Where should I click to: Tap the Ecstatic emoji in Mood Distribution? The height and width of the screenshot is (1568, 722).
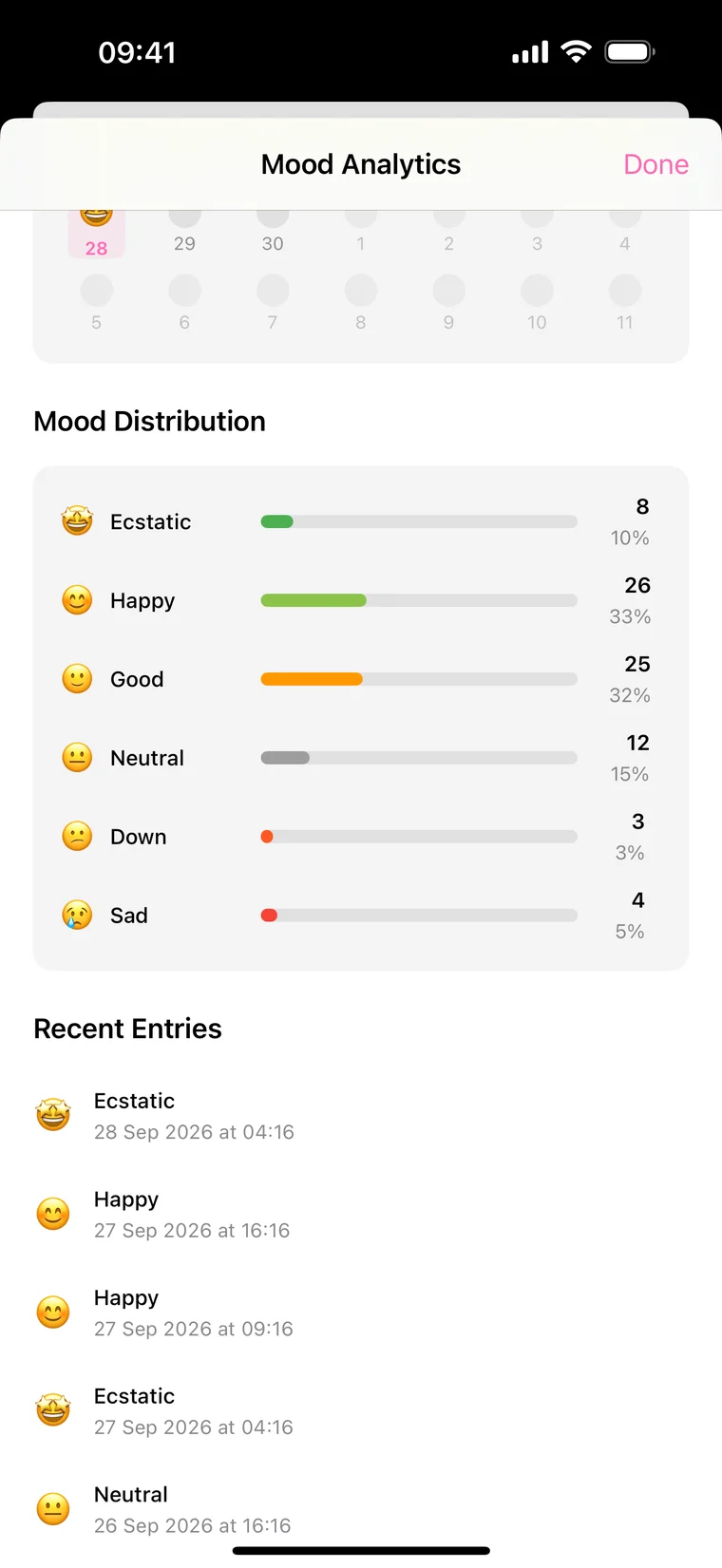[77, 521]
